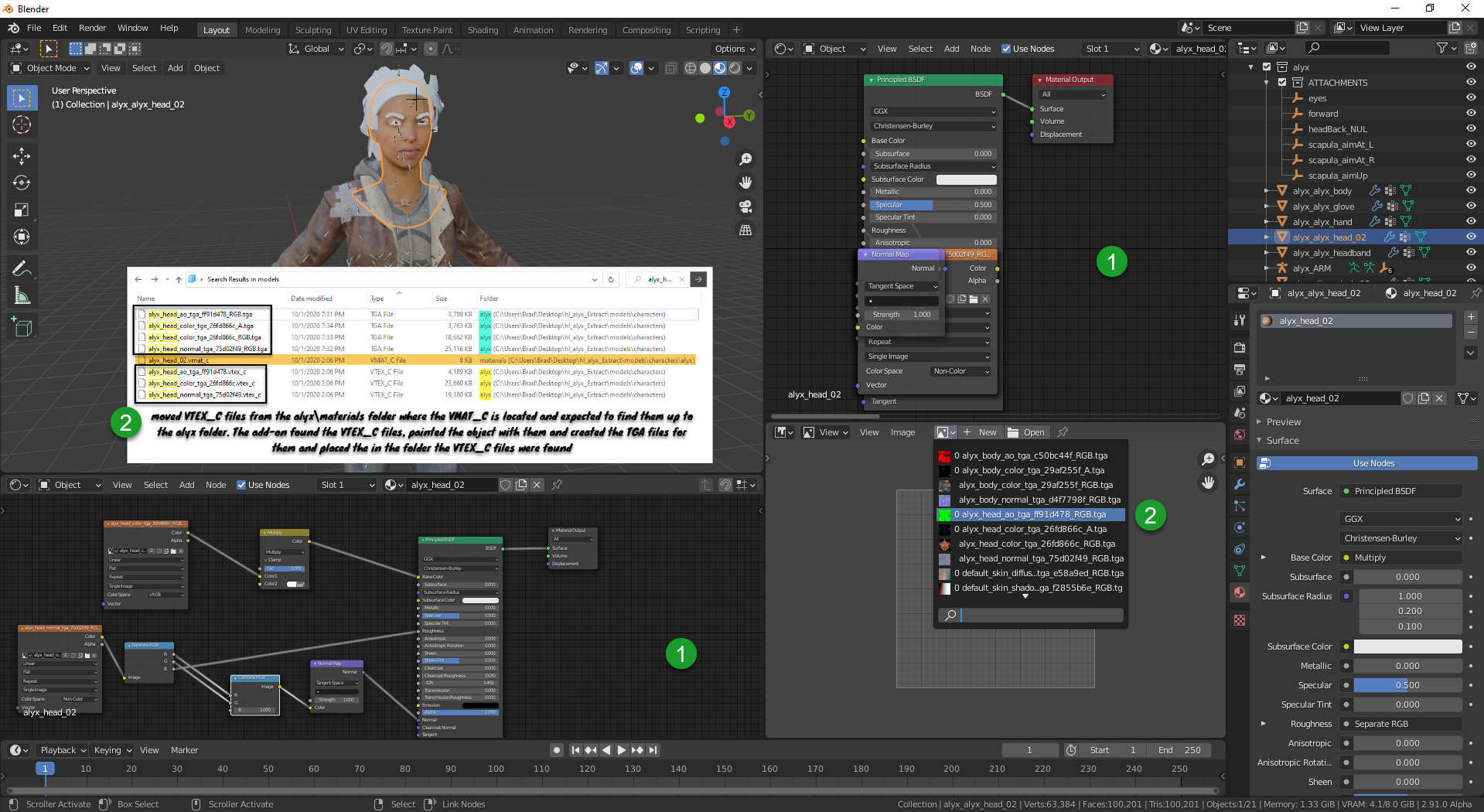
Task: Open the GGX distribution dropdown in properties
Action: pyautogui.click(x=1401, y=519)
